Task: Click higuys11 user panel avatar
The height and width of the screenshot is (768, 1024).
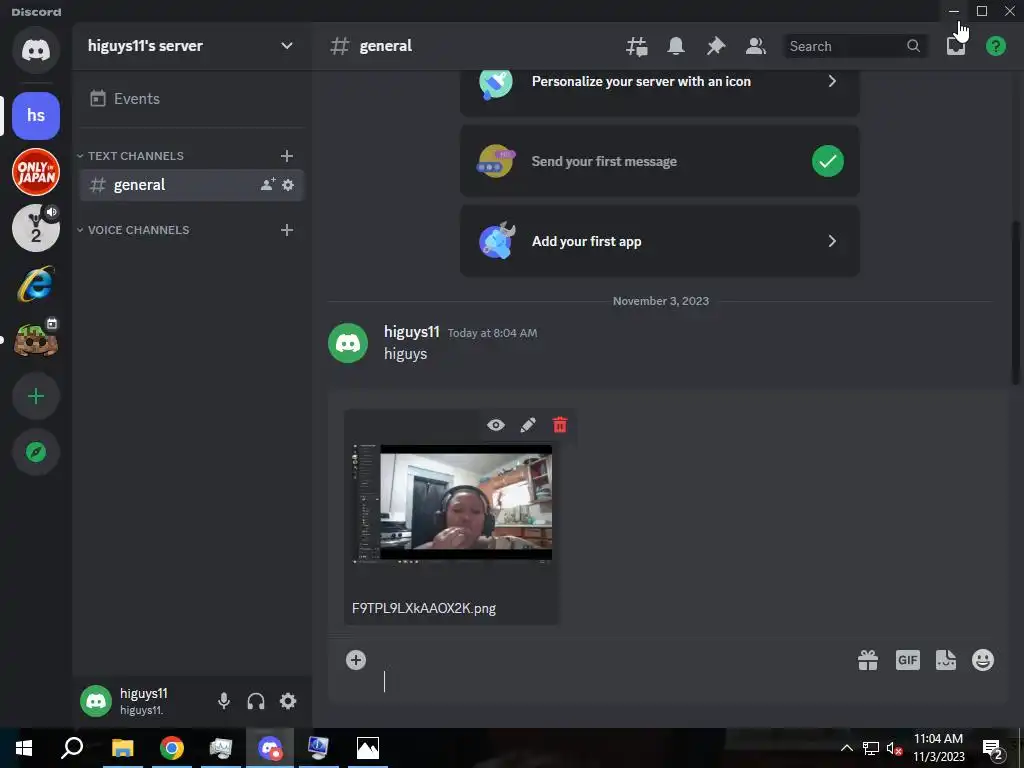Action: 96,701
